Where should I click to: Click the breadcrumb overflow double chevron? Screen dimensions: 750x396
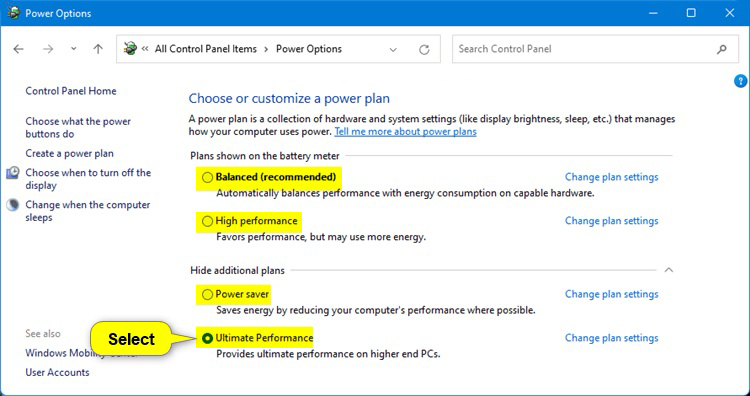[145, 49]
